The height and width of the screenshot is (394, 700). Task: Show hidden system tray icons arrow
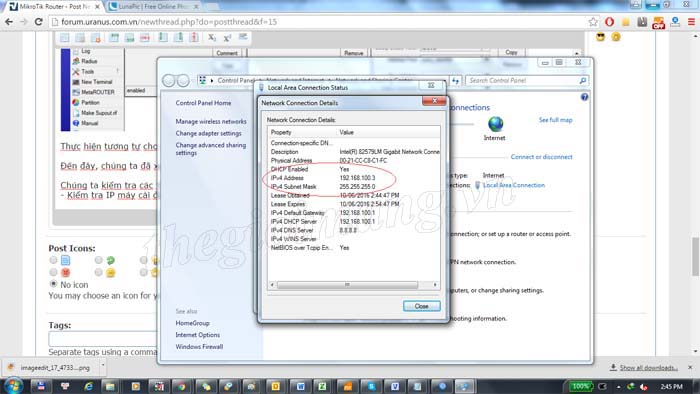pyautogui.click(x=618, y=386)
